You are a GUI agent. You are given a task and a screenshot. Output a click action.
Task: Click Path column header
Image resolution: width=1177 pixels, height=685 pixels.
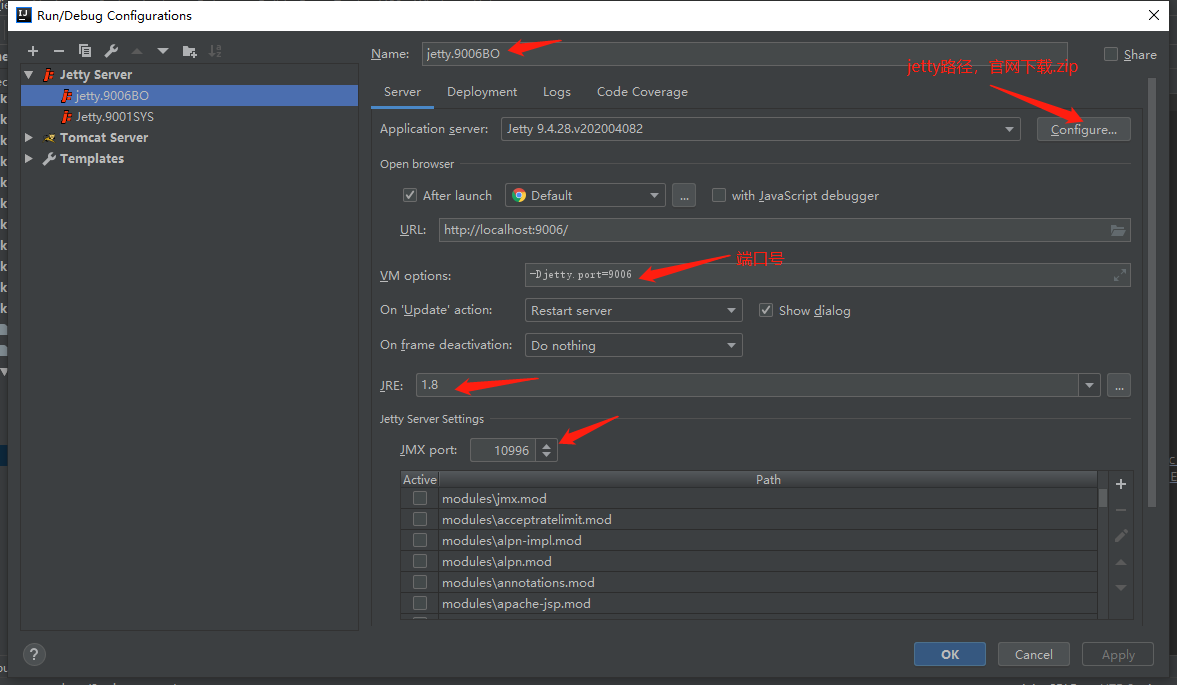click(x=768, y=479)
